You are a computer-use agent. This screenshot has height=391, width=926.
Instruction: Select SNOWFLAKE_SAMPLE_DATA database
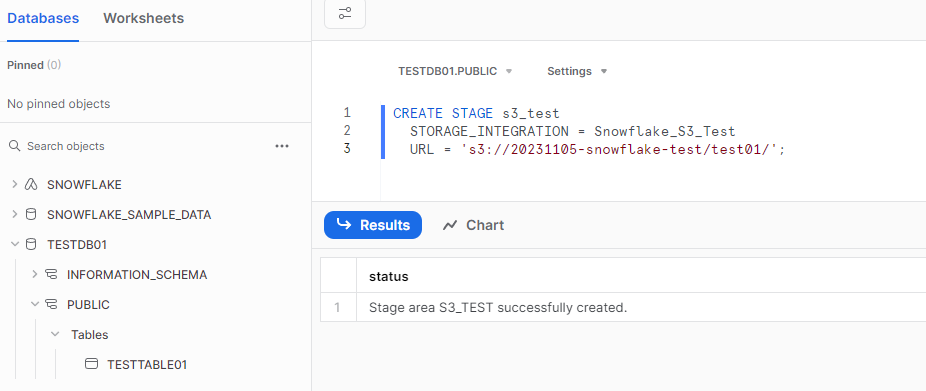click(129, 215)
